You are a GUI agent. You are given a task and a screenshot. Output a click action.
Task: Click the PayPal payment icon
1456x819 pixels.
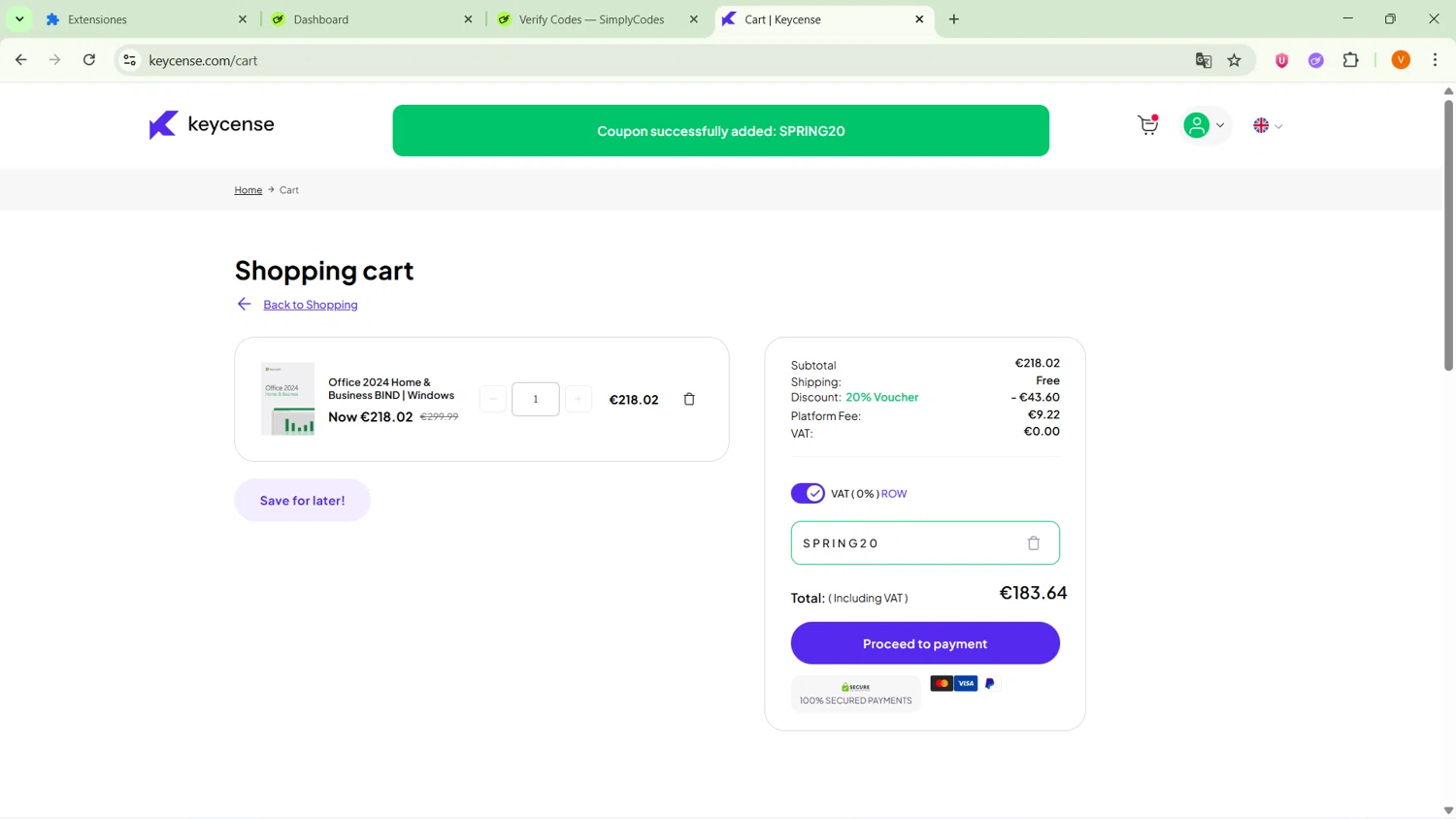pyautogui.click(x=989, y=684)
